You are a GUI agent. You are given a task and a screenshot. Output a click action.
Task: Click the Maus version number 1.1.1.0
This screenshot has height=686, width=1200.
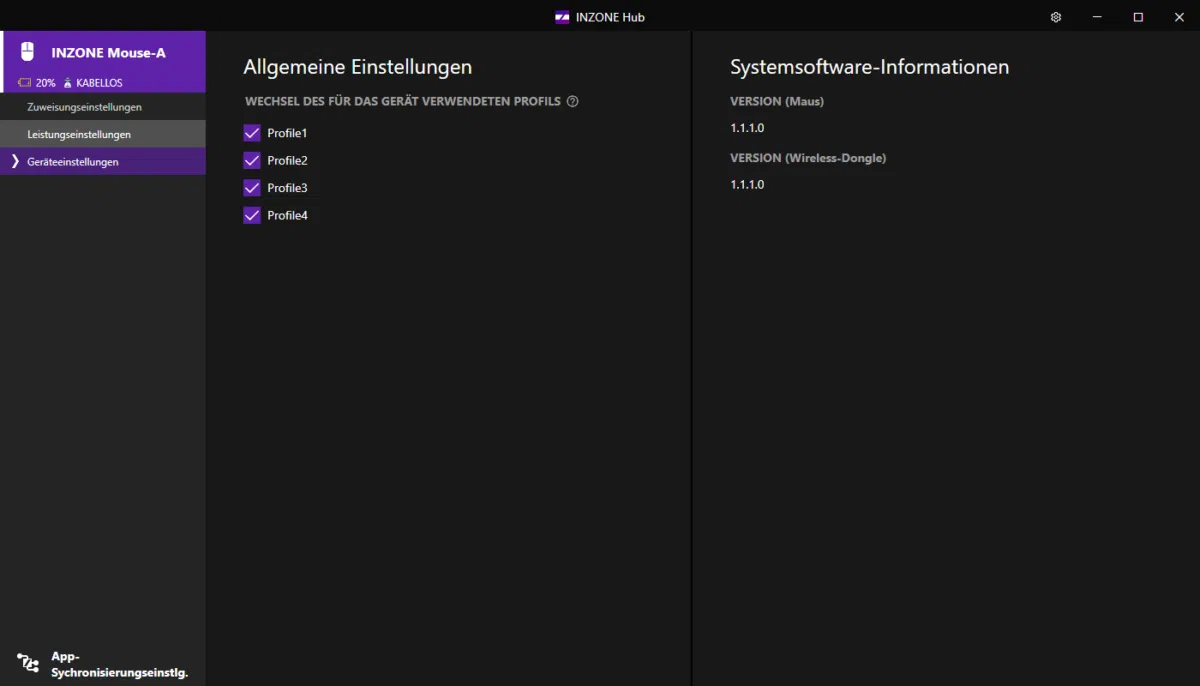point(747,128)
